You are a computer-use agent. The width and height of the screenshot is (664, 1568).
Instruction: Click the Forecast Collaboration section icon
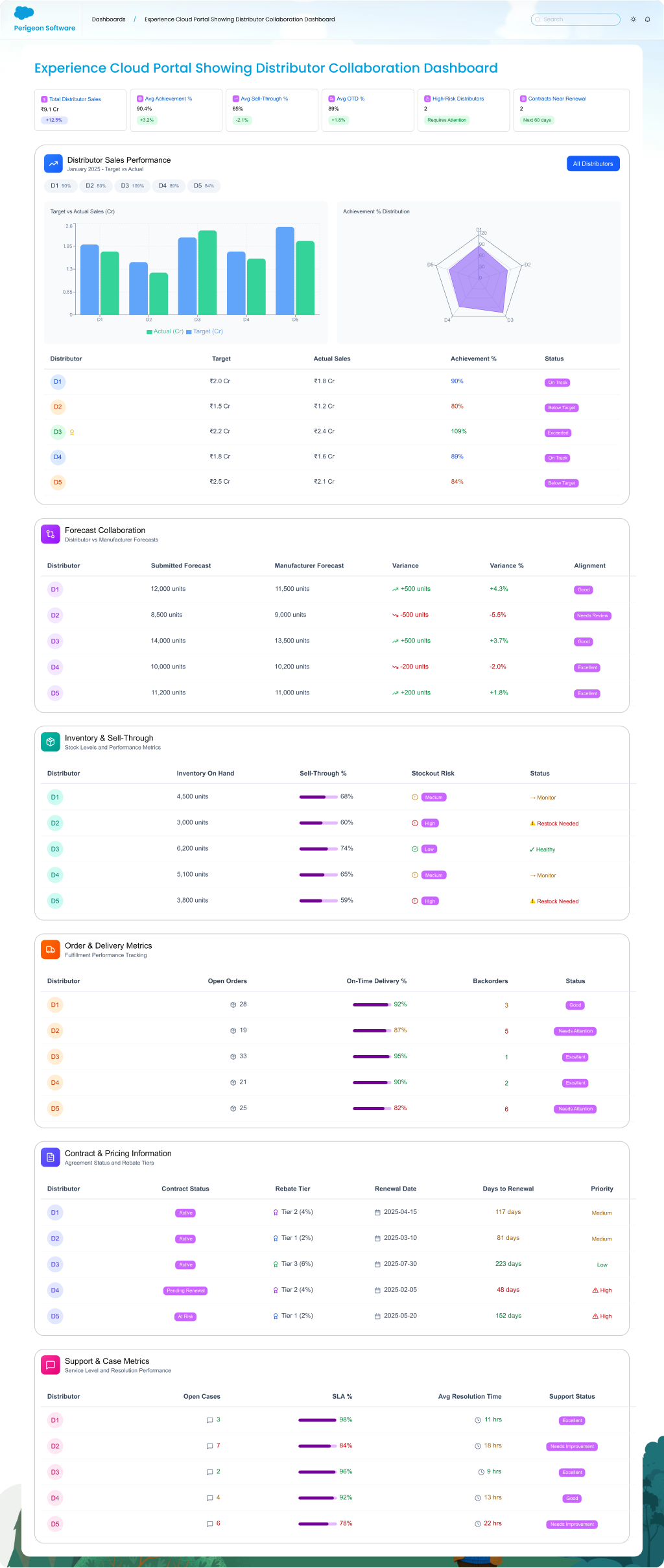pyautogui.click(x=50, y=534)
